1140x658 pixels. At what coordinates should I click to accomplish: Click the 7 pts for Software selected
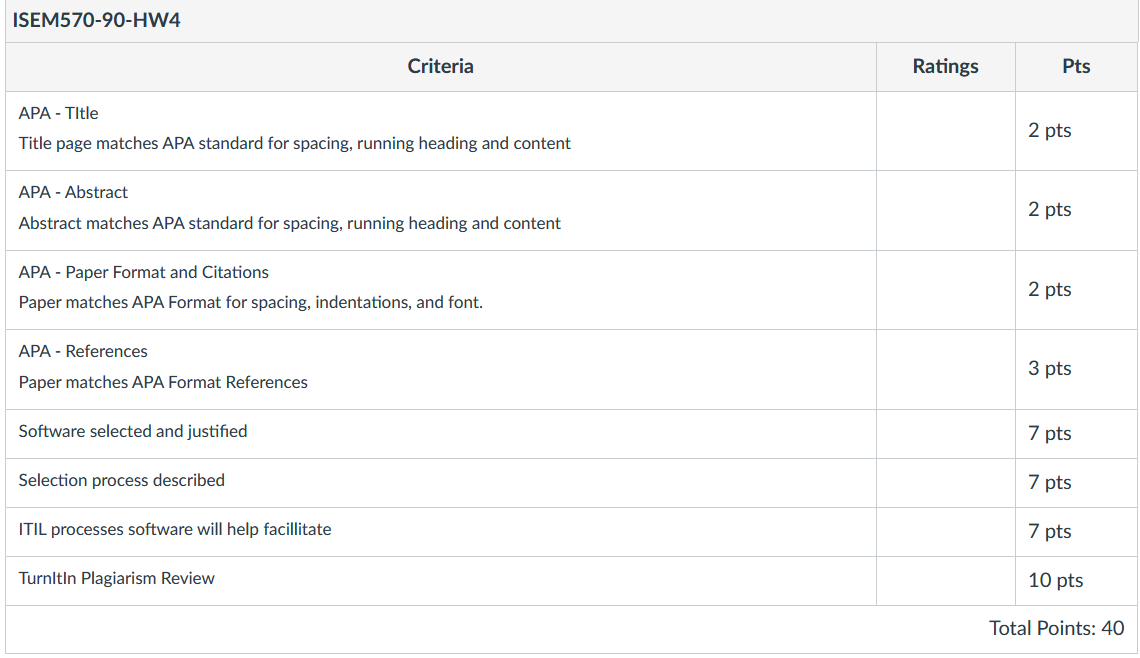point(1049,433)
